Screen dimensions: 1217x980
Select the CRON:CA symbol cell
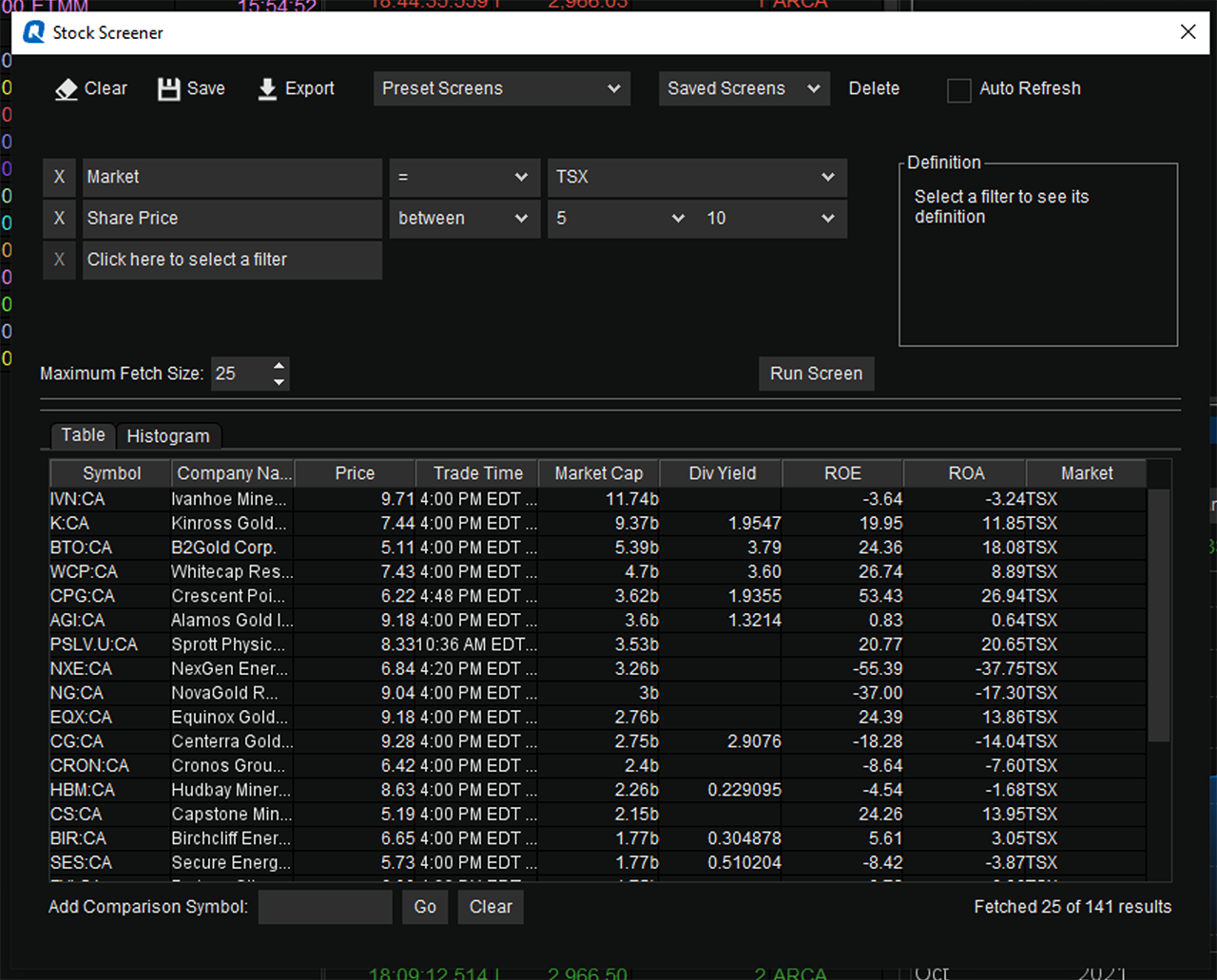coord(110,766)
